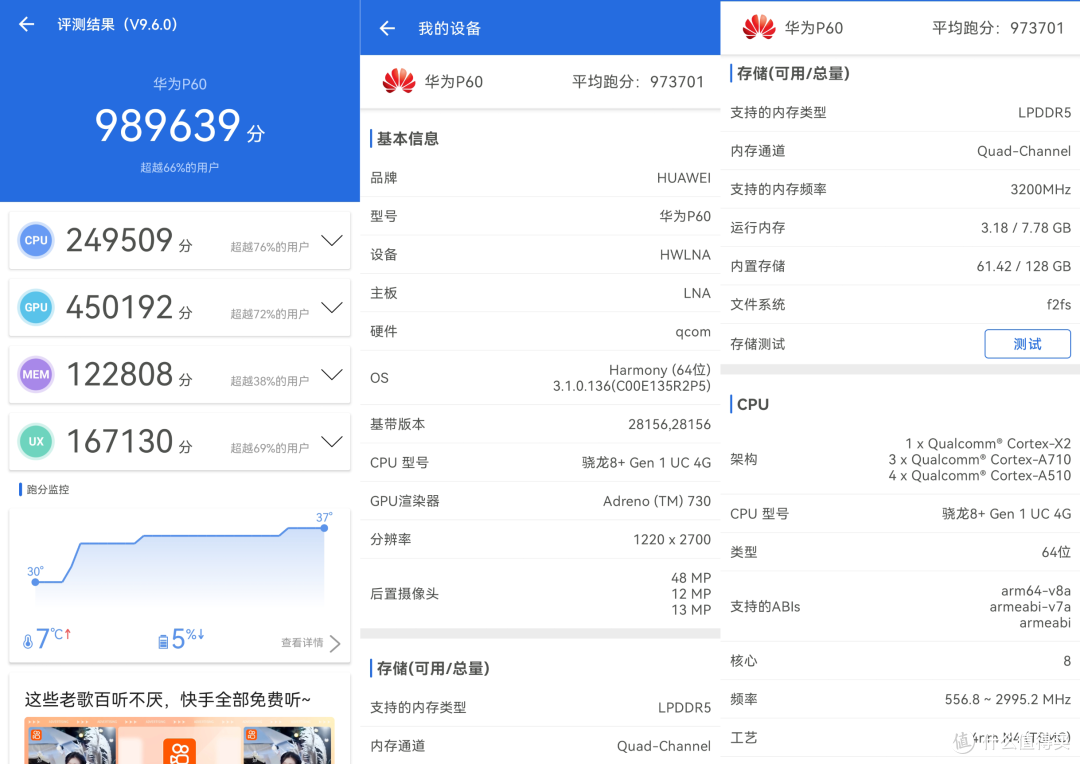Tap the 37° point on temperature chart
Screen dimensions: 1080x764
tap(324, 528)
